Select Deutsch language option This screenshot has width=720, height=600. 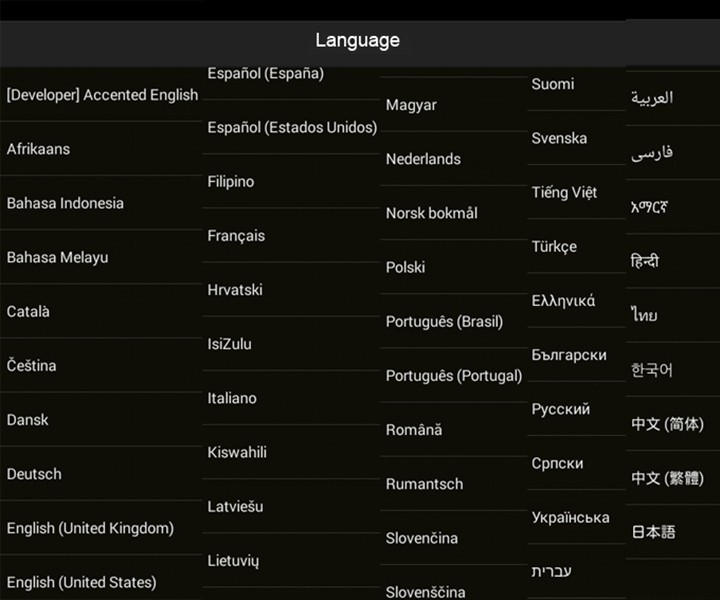[x=34, y=474]
